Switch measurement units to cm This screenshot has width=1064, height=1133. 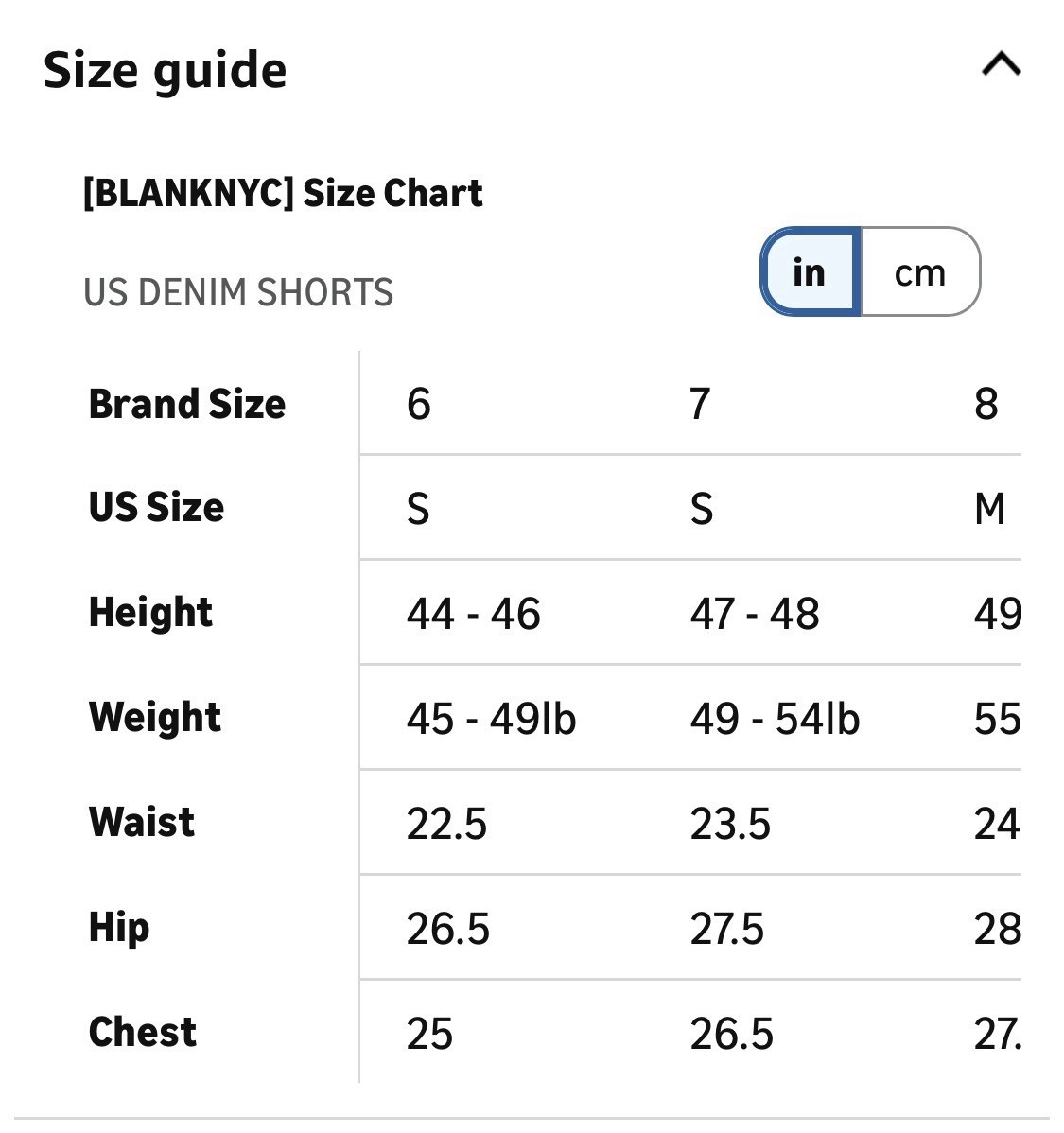(x=920, y=271)
